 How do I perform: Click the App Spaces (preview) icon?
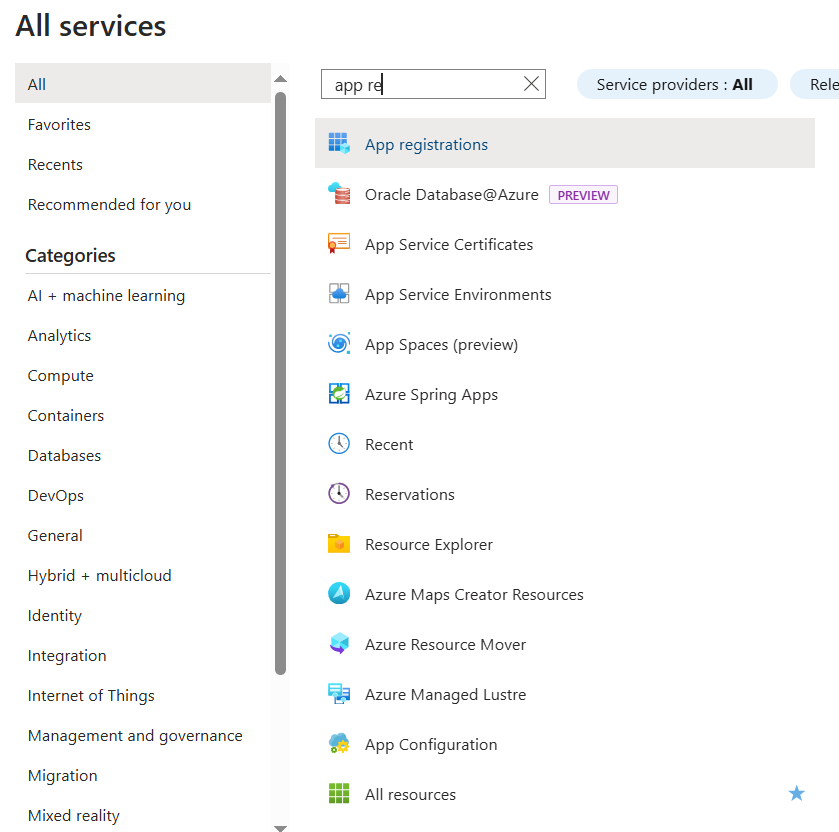pyautogui.click(x=339, y=344)
